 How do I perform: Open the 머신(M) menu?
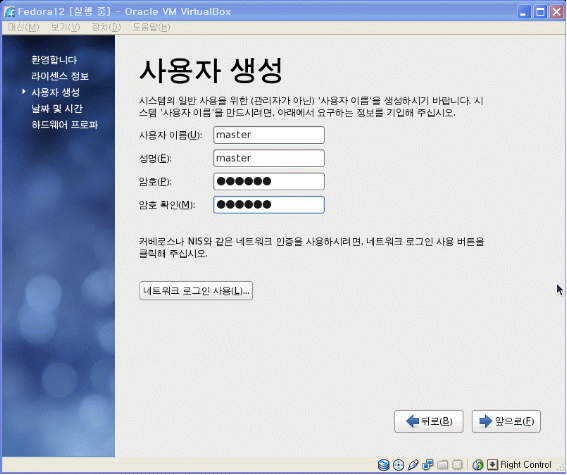23,27
